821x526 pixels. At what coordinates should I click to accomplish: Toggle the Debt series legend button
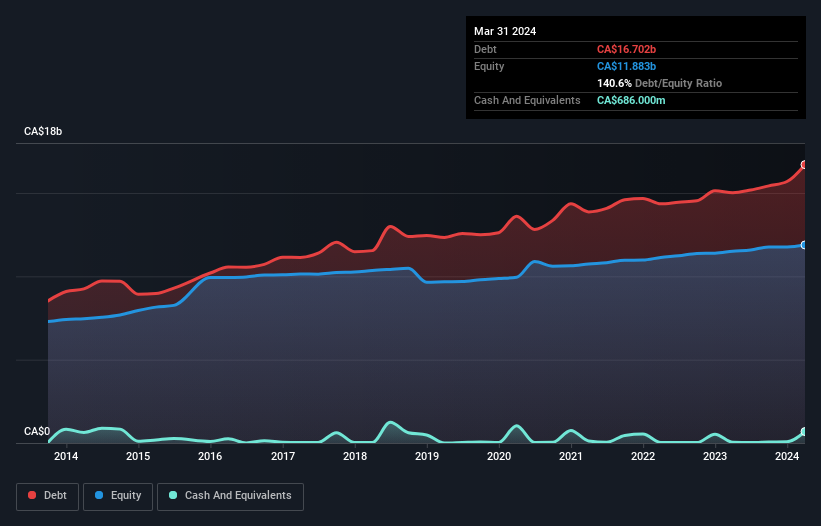click(x=48, y=496)
